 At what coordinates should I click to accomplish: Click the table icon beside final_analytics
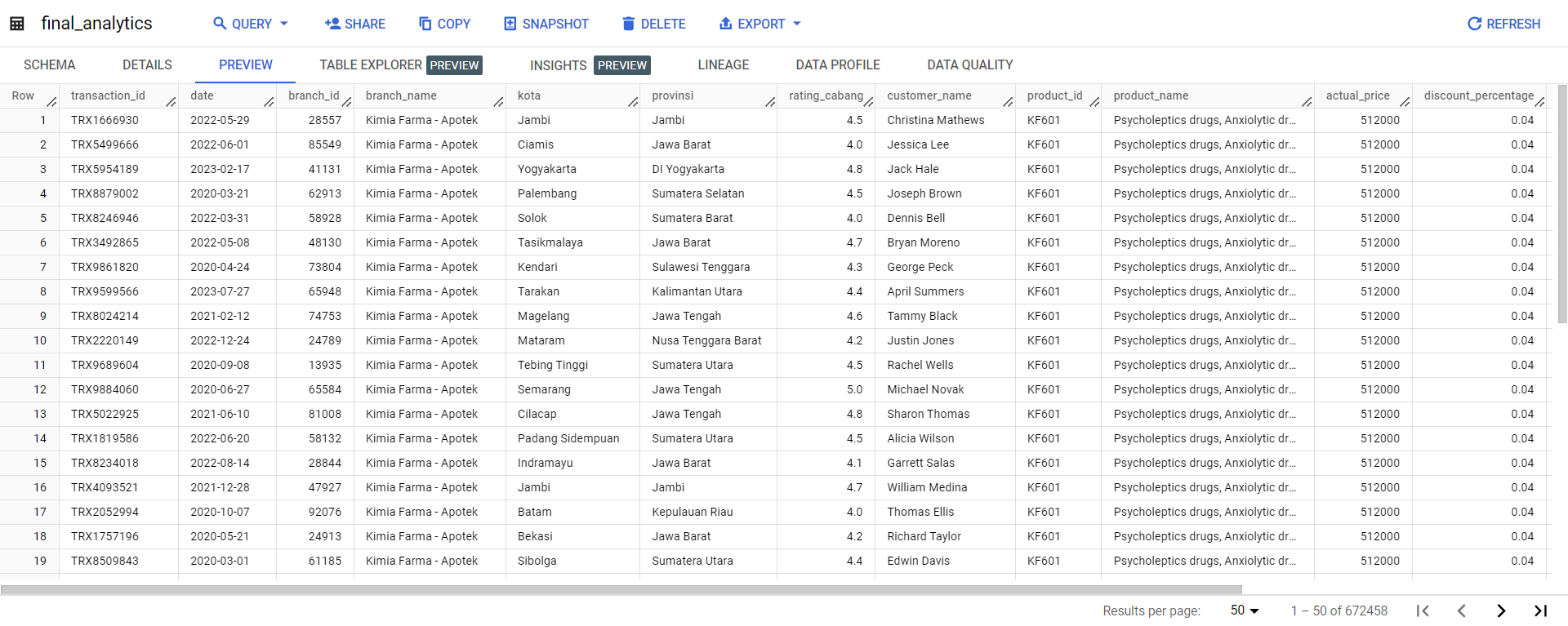pyautogui.click(x=16, y=24)
